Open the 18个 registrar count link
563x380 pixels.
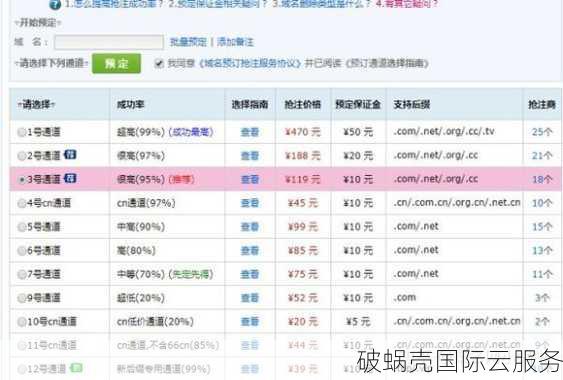[542, 180]
